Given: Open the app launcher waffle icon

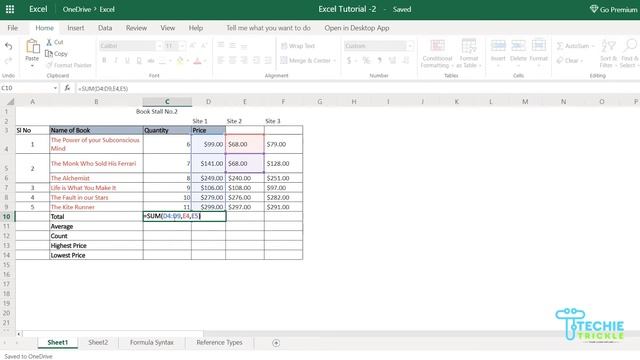Looking at the screenshot, I should pos(10,9).
